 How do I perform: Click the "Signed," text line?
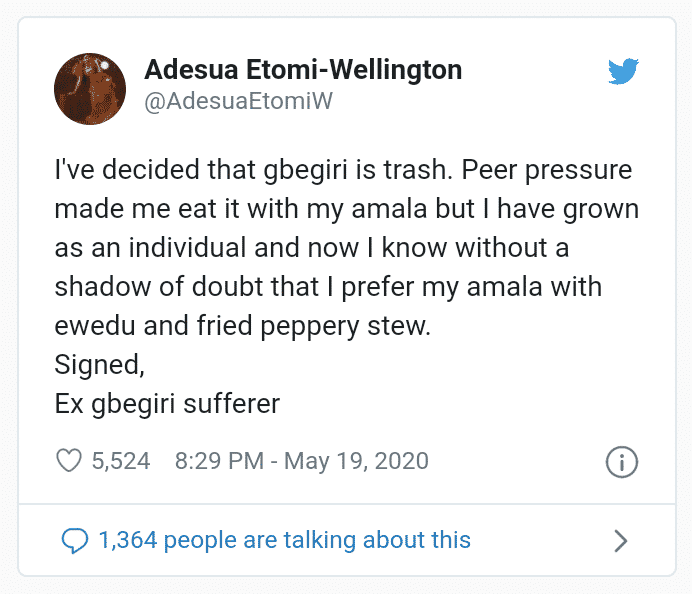point(99,365)
